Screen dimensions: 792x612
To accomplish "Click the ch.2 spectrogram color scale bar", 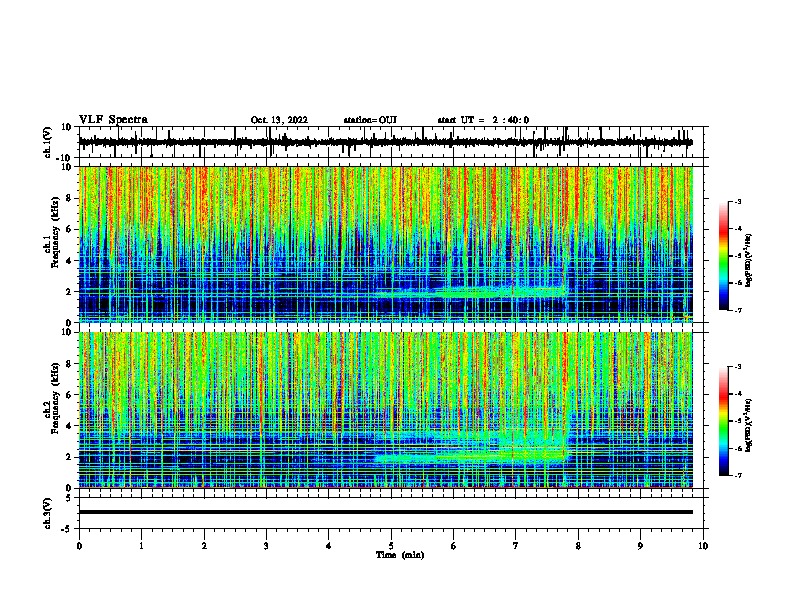I will tap(724, 421).
